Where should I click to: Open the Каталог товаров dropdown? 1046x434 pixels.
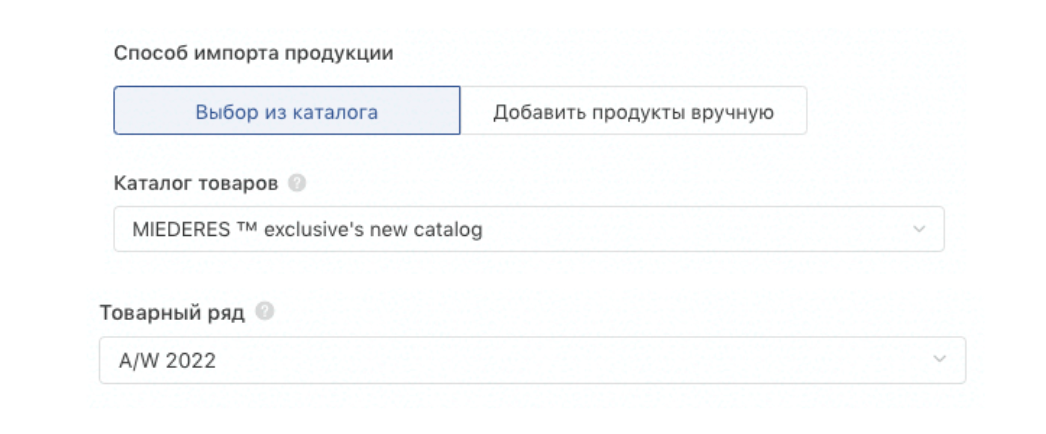pyautogui.click(x=529, y=229)
